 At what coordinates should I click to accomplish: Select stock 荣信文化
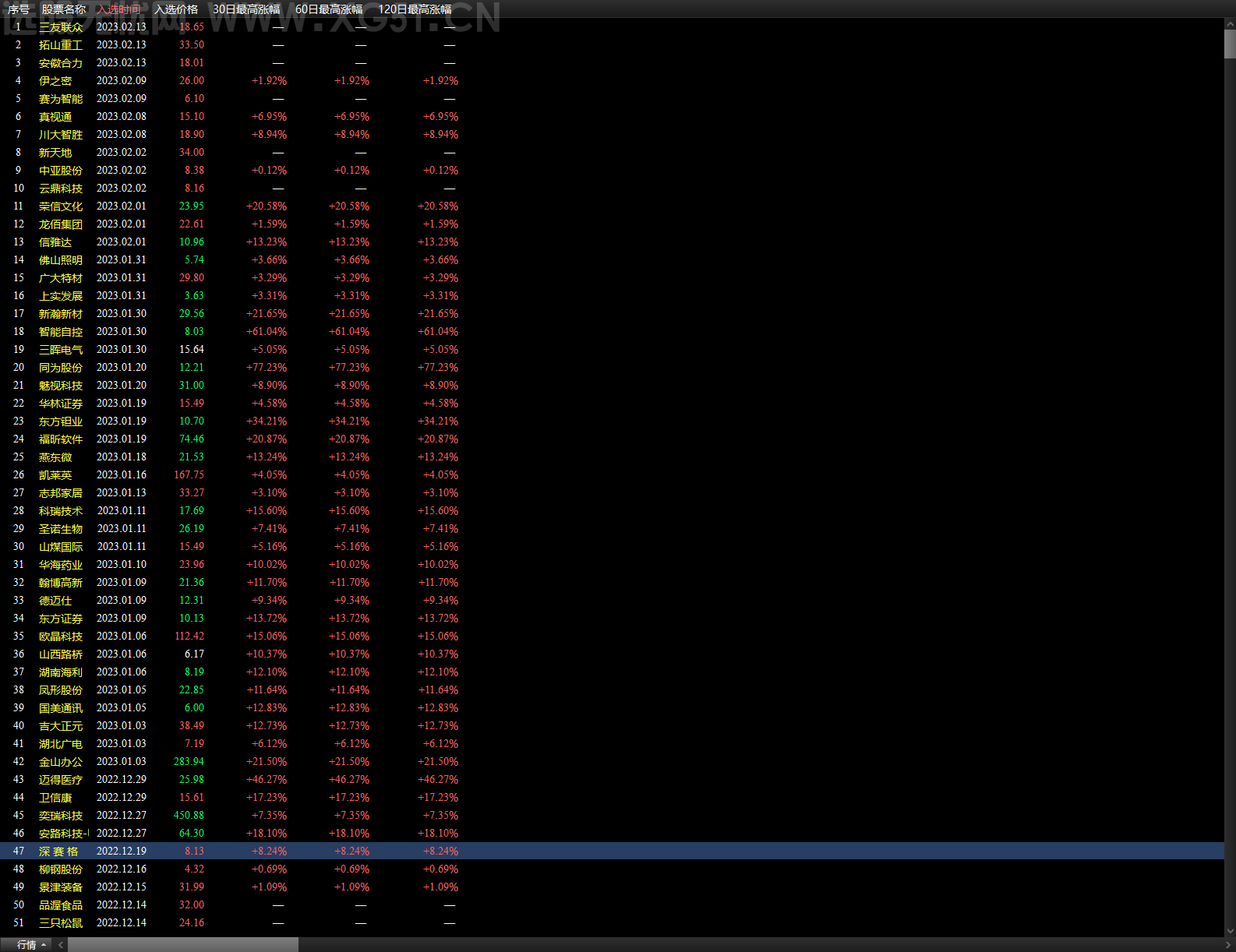coord(61,206)
